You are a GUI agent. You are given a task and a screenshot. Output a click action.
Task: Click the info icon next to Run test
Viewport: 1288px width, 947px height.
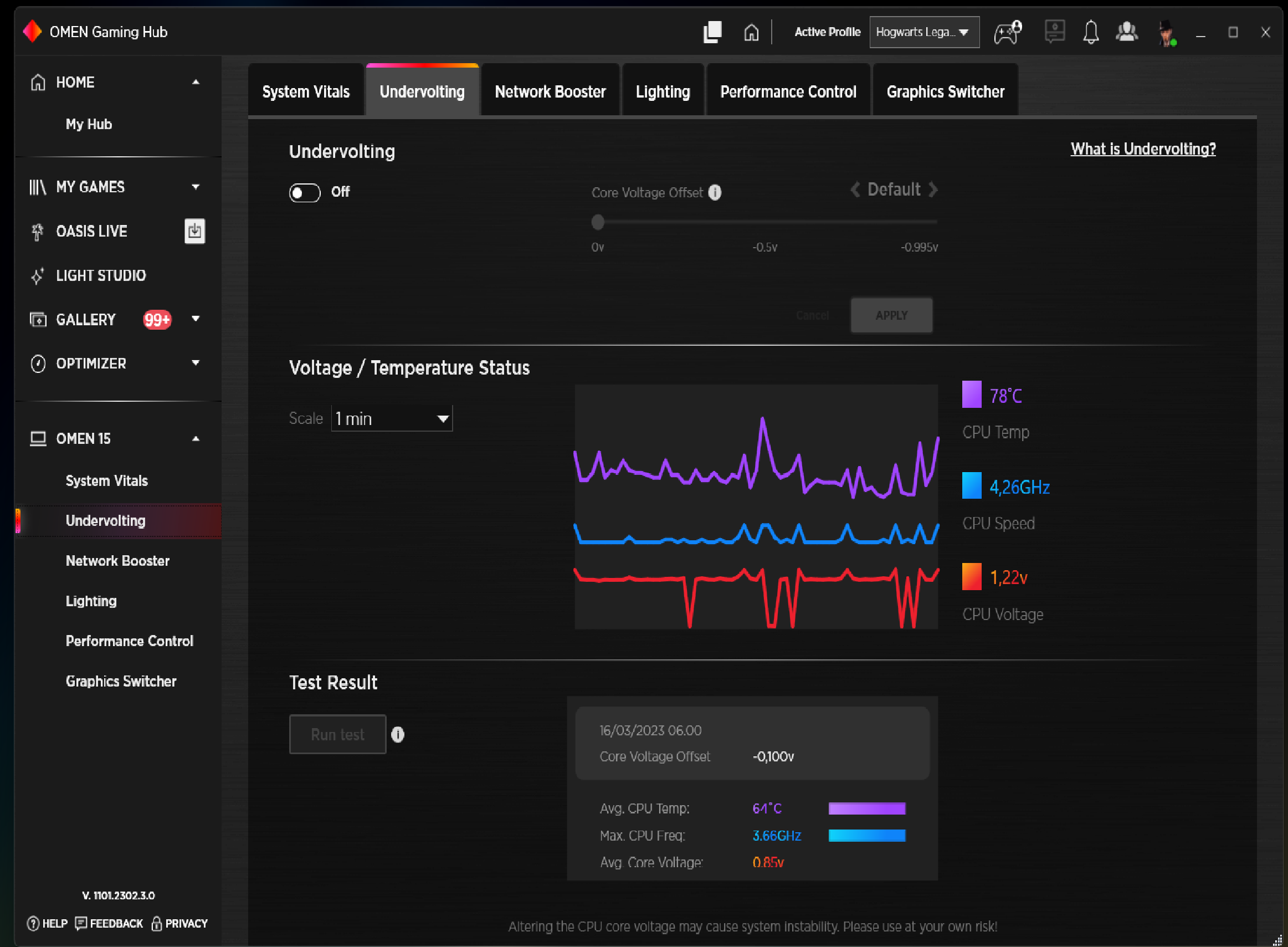[398, 734]
